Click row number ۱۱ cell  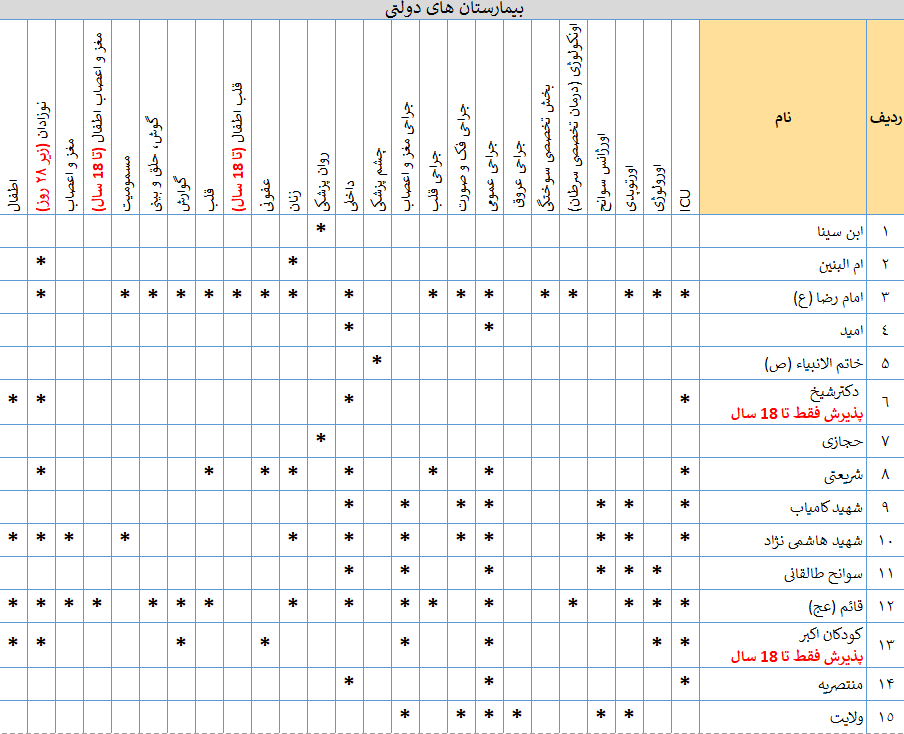click(884, 574)
